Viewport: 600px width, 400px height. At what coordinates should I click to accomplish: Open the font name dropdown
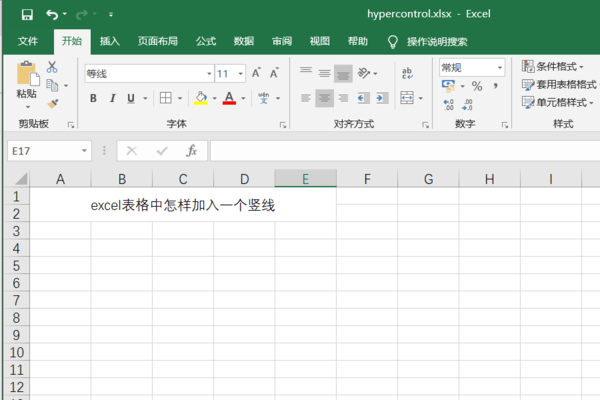[209, 73]
